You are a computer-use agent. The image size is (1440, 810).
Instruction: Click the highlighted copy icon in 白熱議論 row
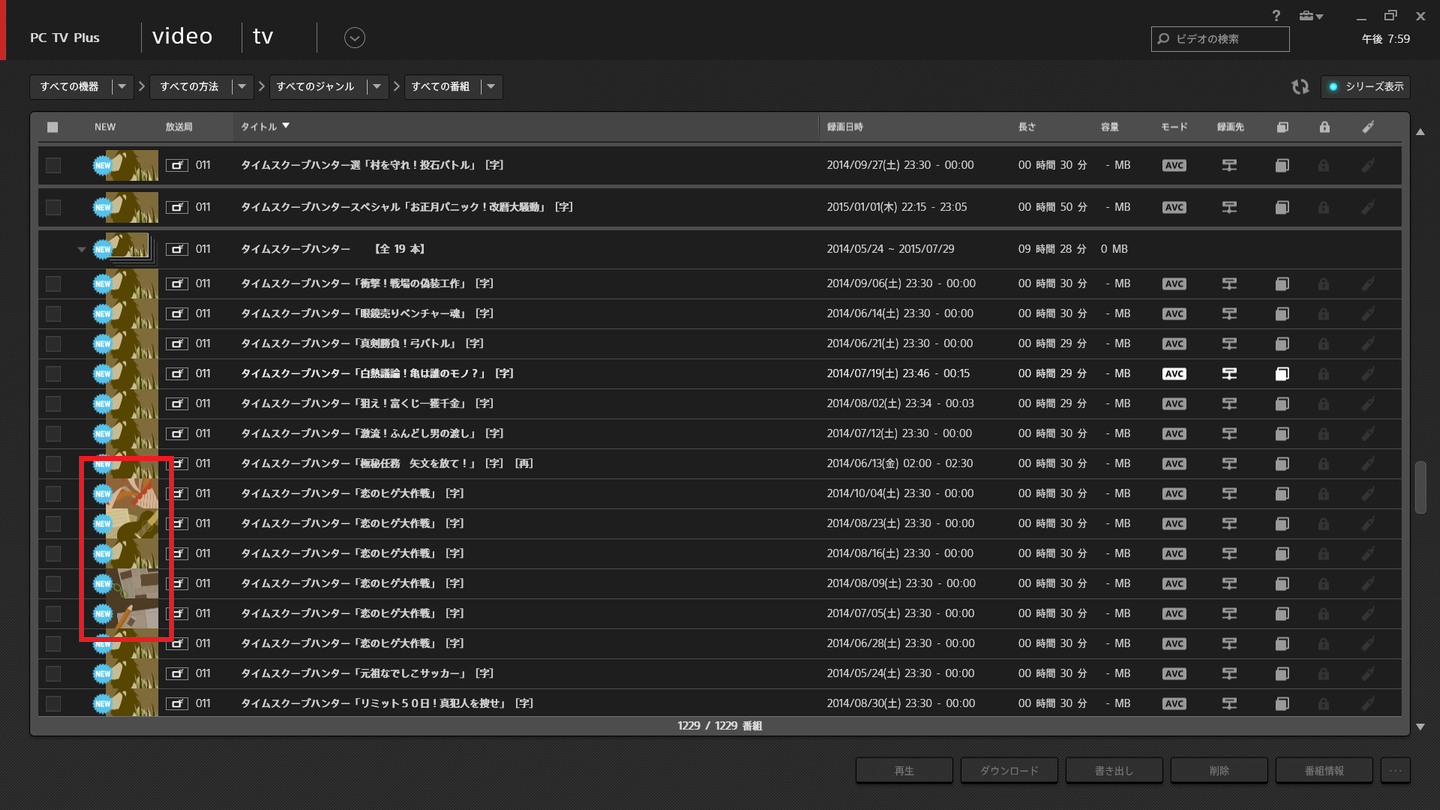coord(1282,374)
